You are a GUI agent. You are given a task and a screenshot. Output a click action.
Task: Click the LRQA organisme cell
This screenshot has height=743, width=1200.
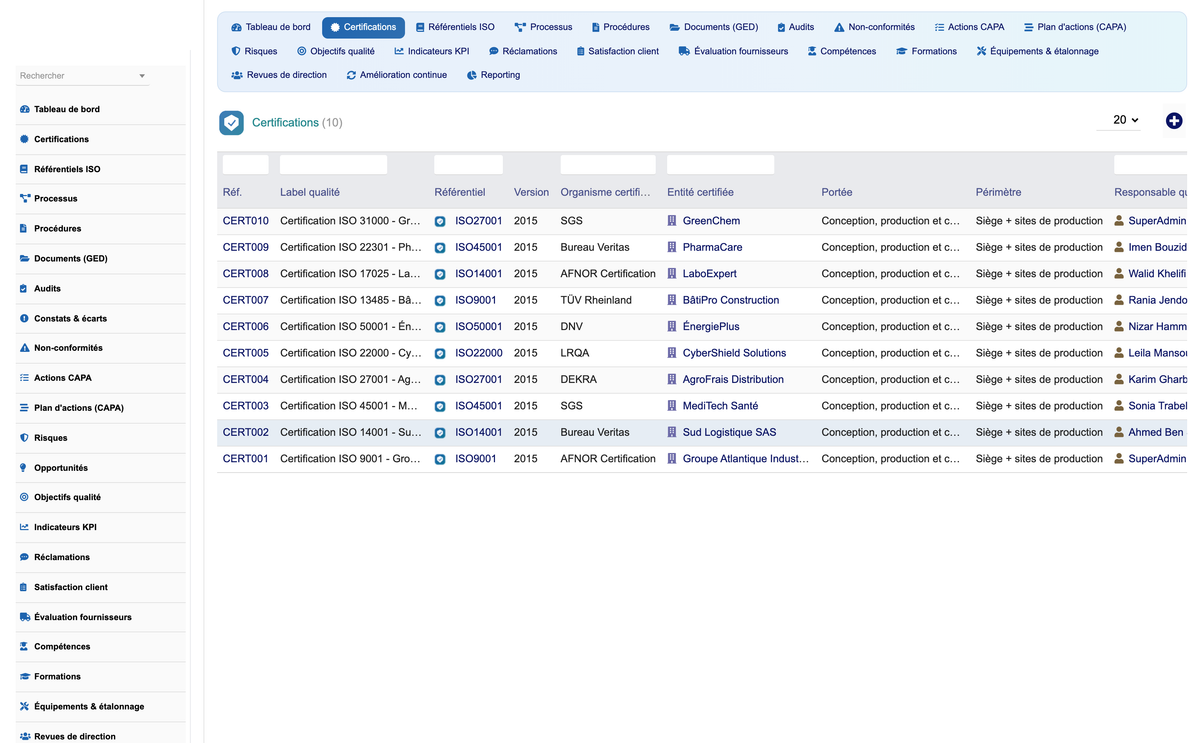tap(576, 353)
